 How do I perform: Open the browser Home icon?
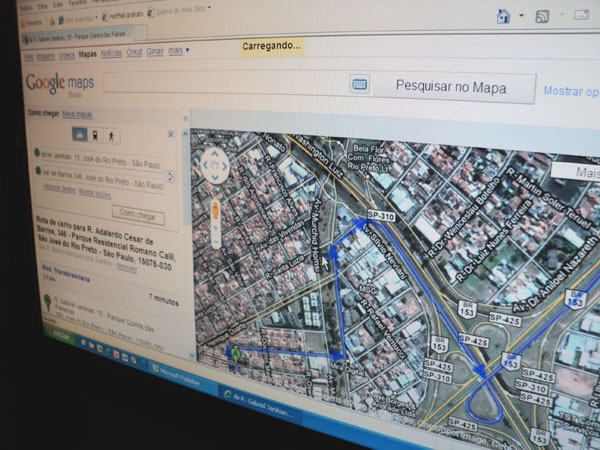(503, 16)
